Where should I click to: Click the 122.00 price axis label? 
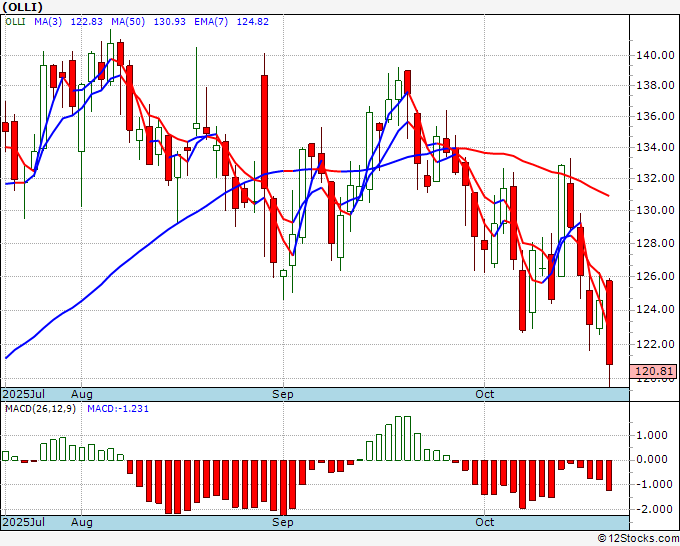click(x=655, y=344)
